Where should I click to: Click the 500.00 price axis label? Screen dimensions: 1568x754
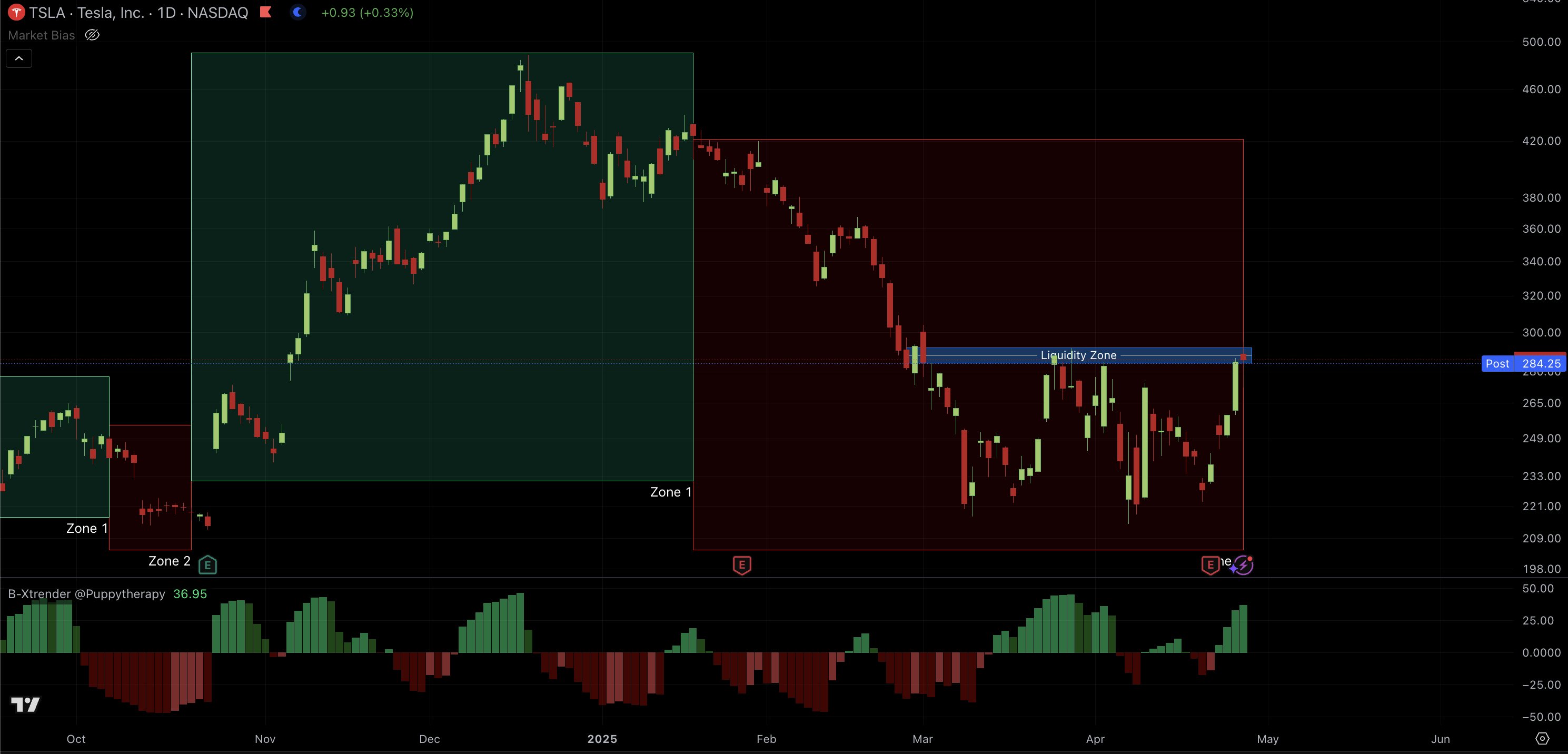pyautogui.click(x=1541, y=42)
